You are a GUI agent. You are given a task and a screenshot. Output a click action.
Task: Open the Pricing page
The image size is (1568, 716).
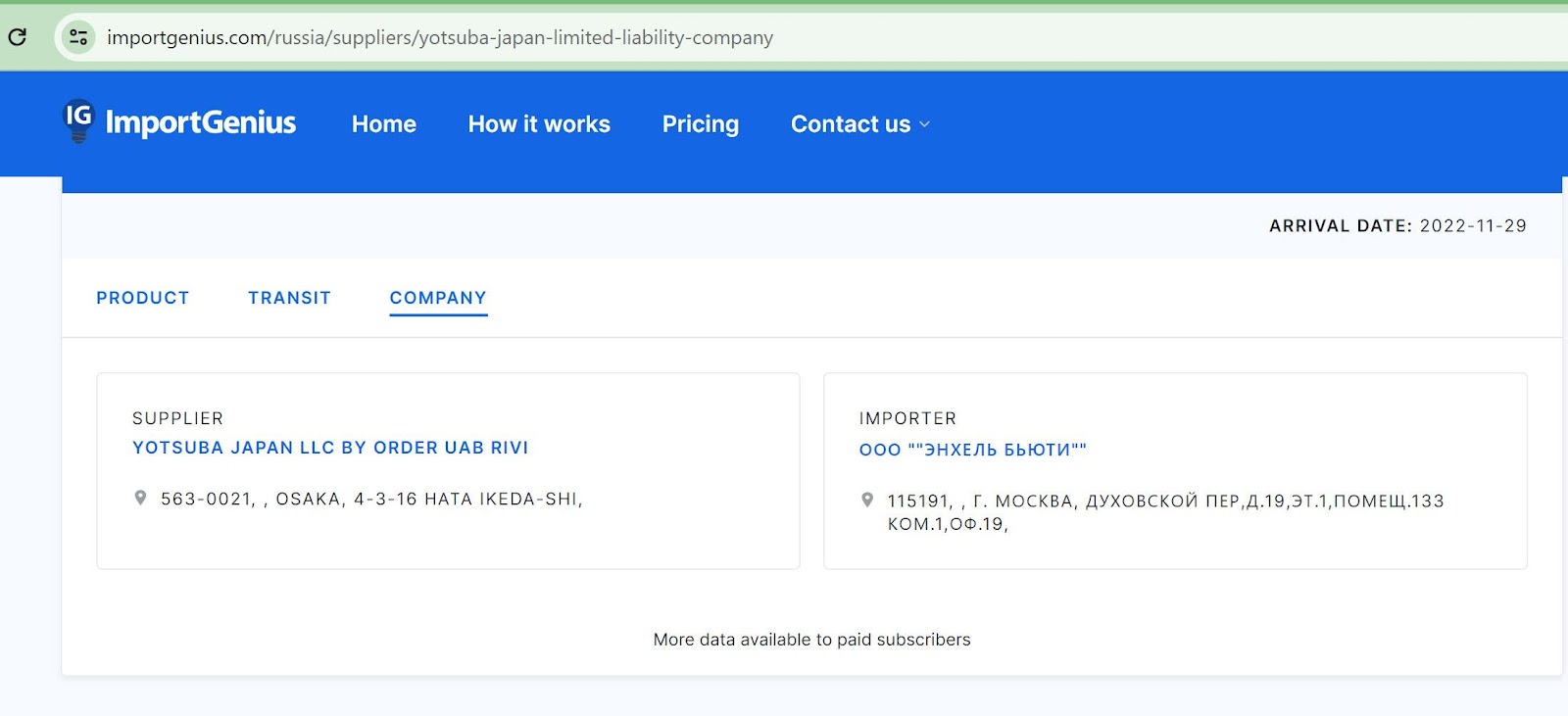pyautogui.click(x=701, y=124)
